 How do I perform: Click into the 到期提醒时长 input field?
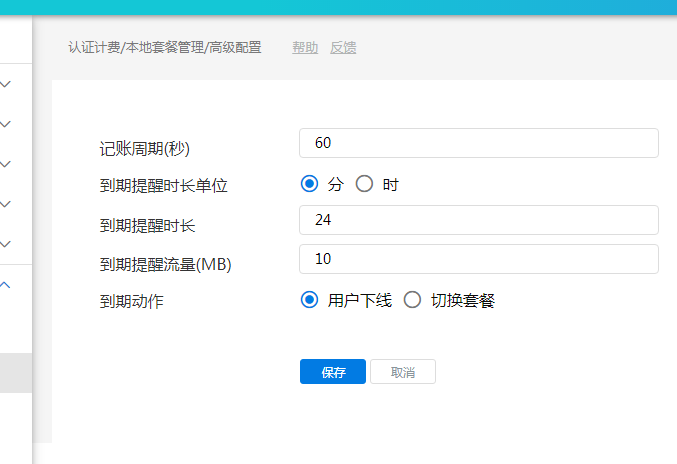[478, 220]
